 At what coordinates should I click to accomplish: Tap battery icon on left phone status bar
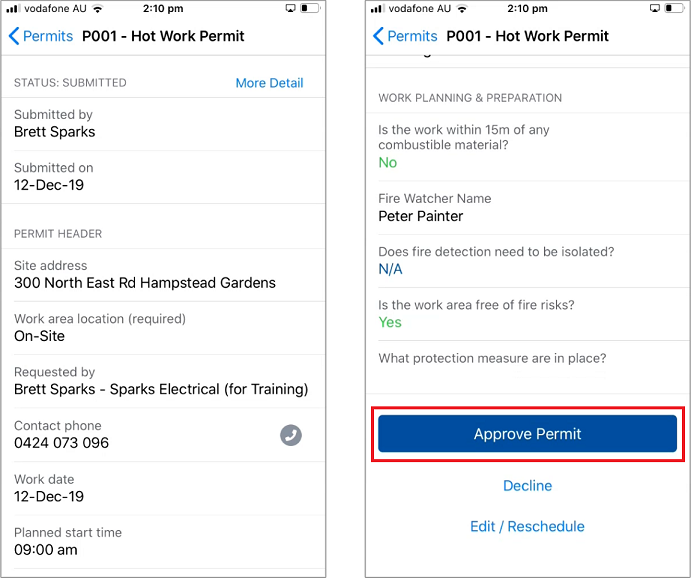[310, 8]
